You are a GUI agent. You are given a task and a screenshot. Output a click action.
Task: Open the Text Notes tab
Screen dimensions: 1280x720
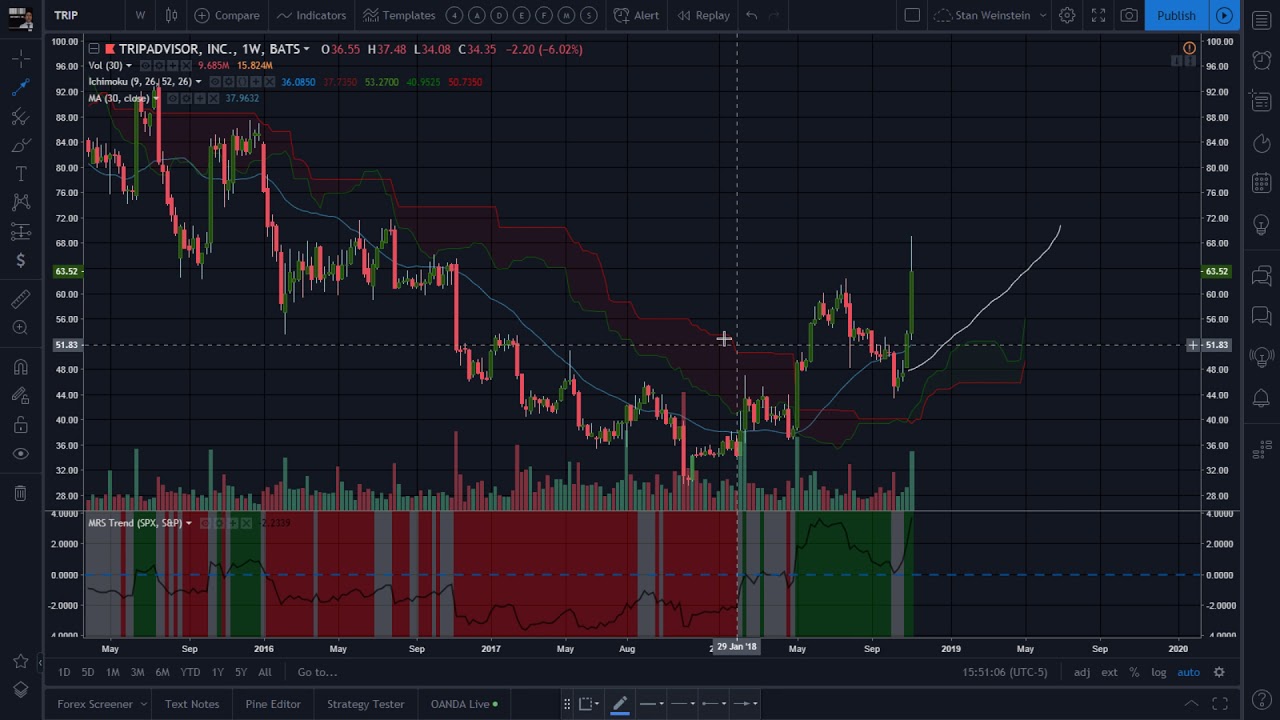pos(192,704)
